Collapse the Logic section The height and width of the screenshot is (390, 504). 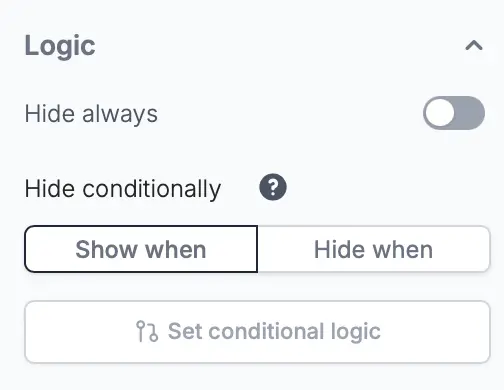(474, 45)
